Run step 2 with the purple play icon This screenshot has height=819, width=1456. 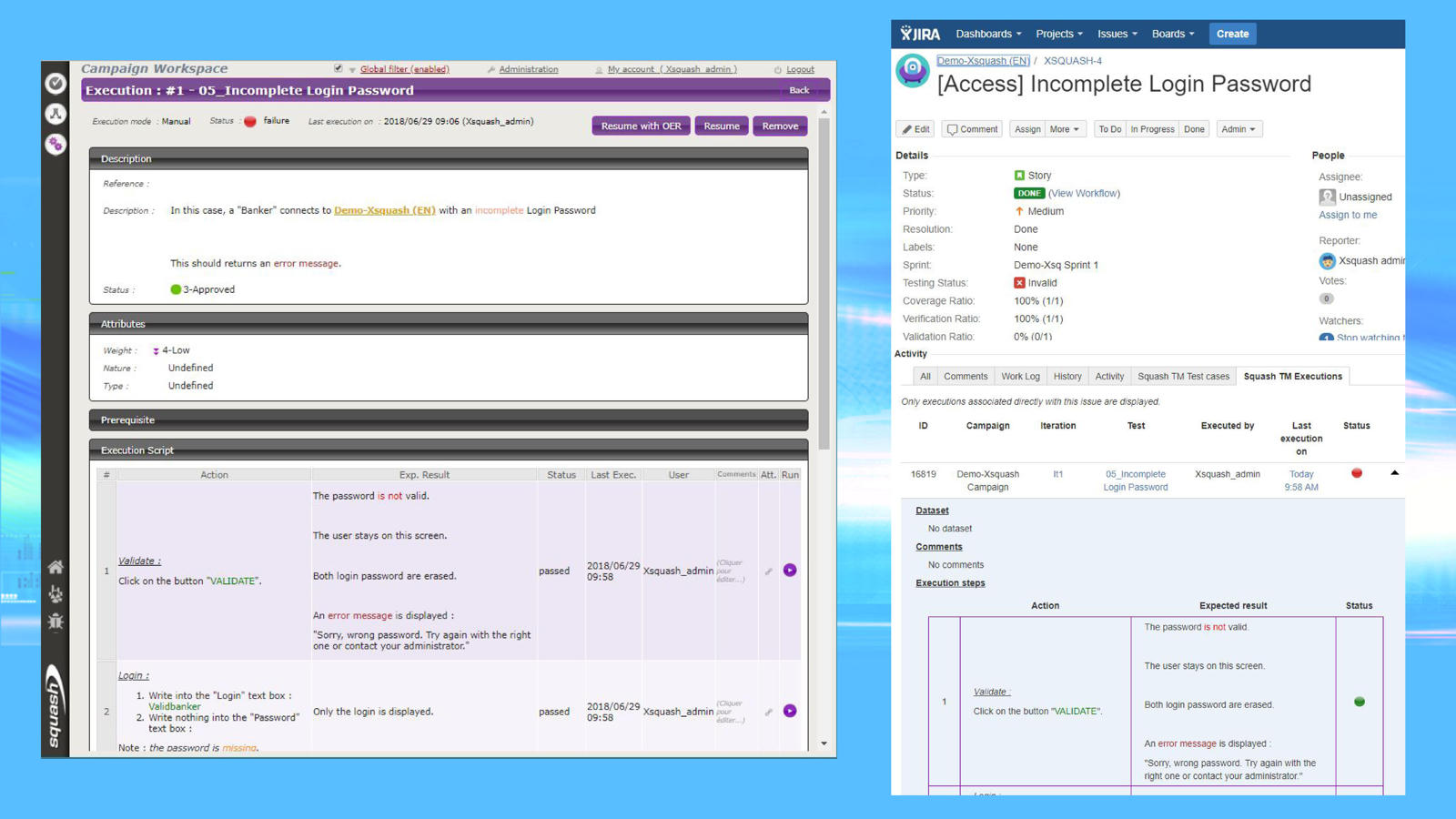(x=790, y=711)
